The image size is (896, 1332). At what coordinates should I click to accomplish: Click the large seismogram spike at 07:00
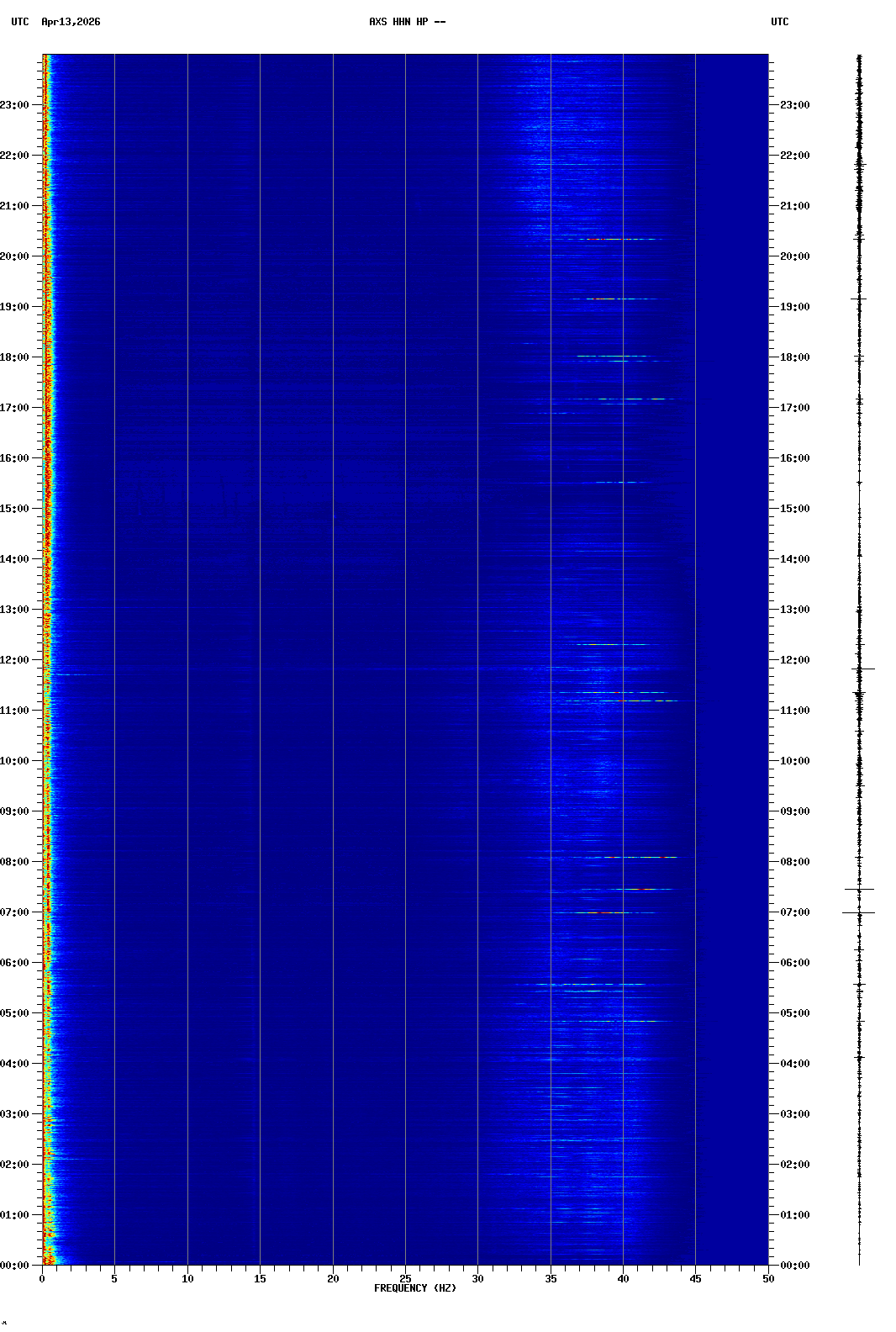859,912
